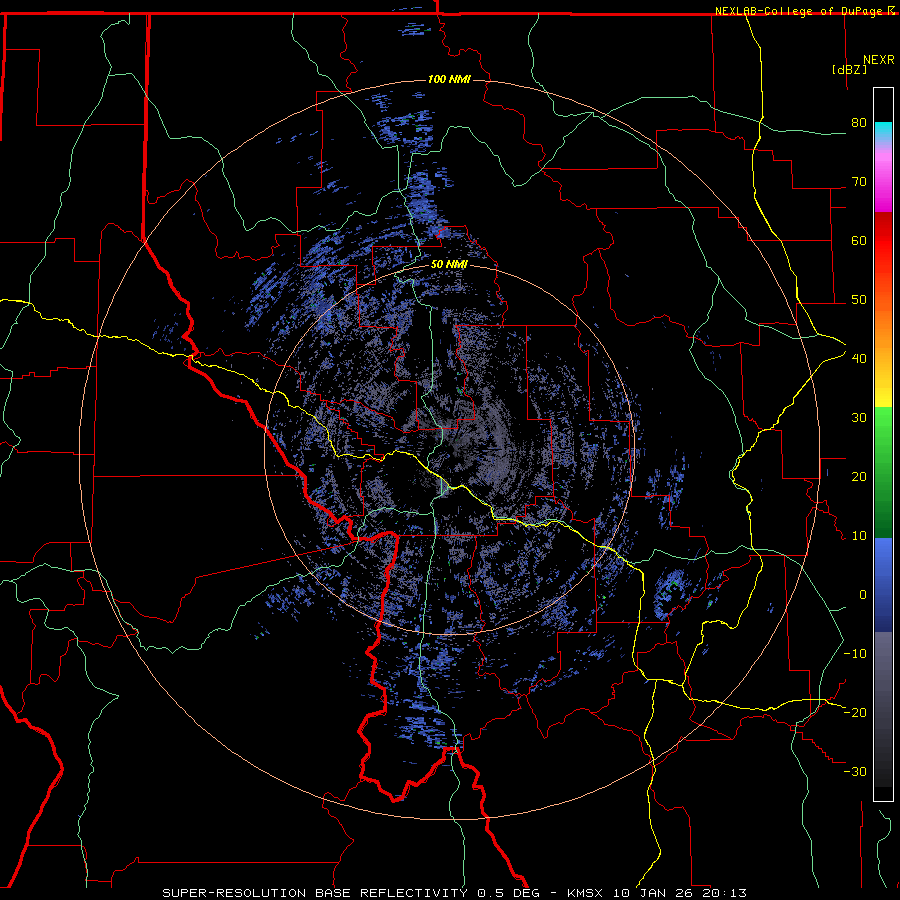Click the KMSX station identifier in caption
Screen dimensions: 900x900
[x=585, y=893]
